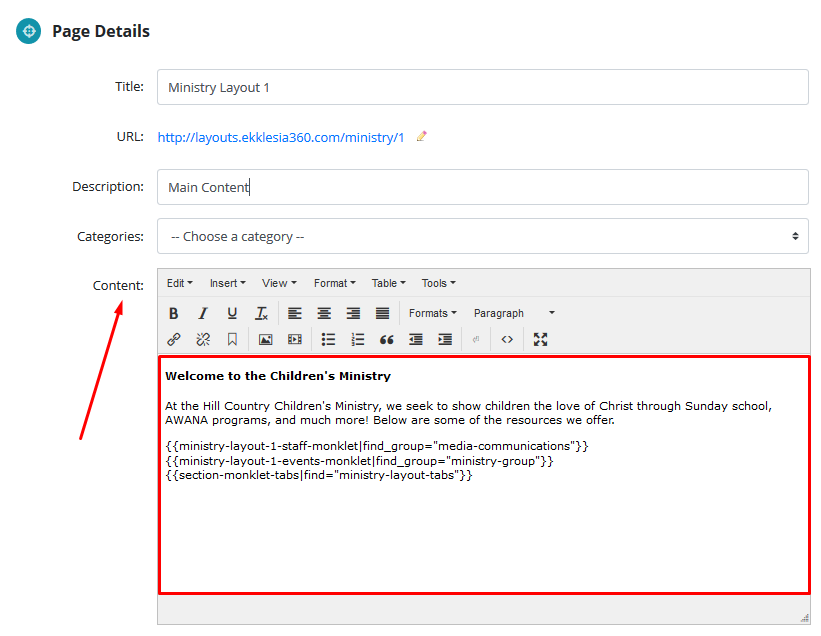Open the Paragraph style dropdown

click(x=514, y=313)
